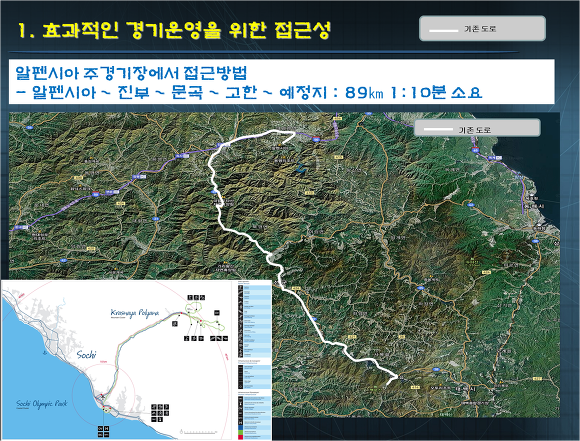Click the '기존 도로' legend box beside the slide title
This screenshot has width=580, height=441.
coord(482,28)
